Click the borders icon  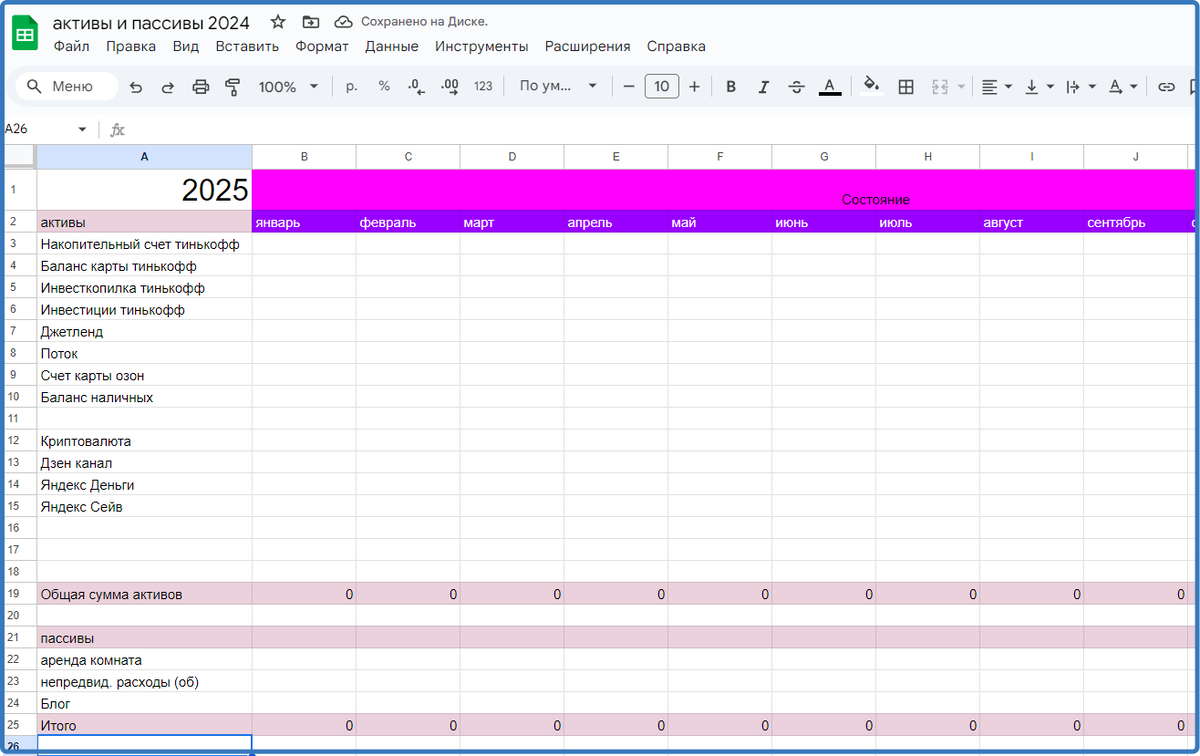click(906, 87)
